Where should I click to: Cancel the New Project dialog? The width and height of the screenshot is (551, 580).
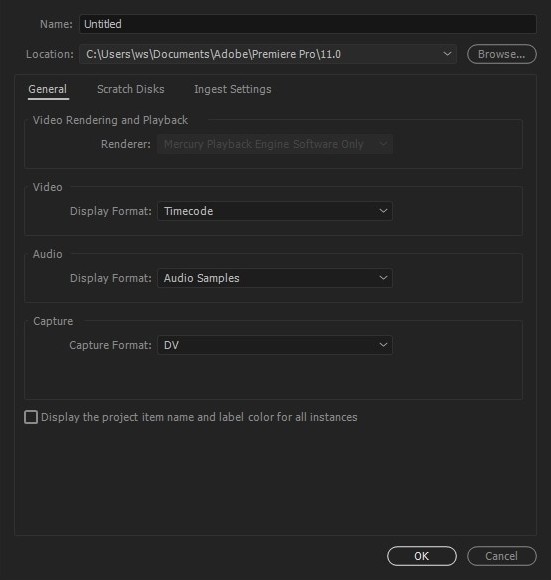pyautogui.click(x=501, y=556)
